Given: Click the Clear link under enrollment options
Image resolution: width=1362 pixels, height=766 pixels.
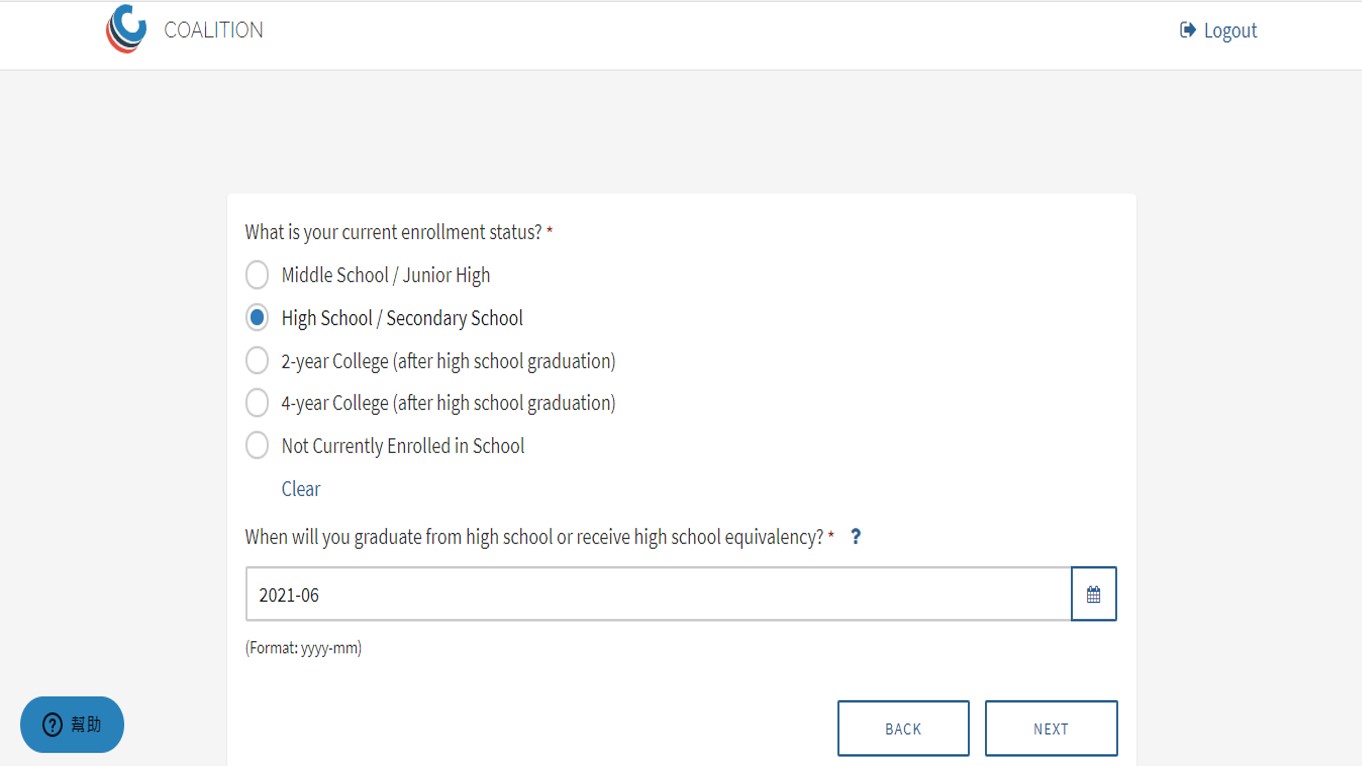Looking at the screenshot, I should pos(300,489).
